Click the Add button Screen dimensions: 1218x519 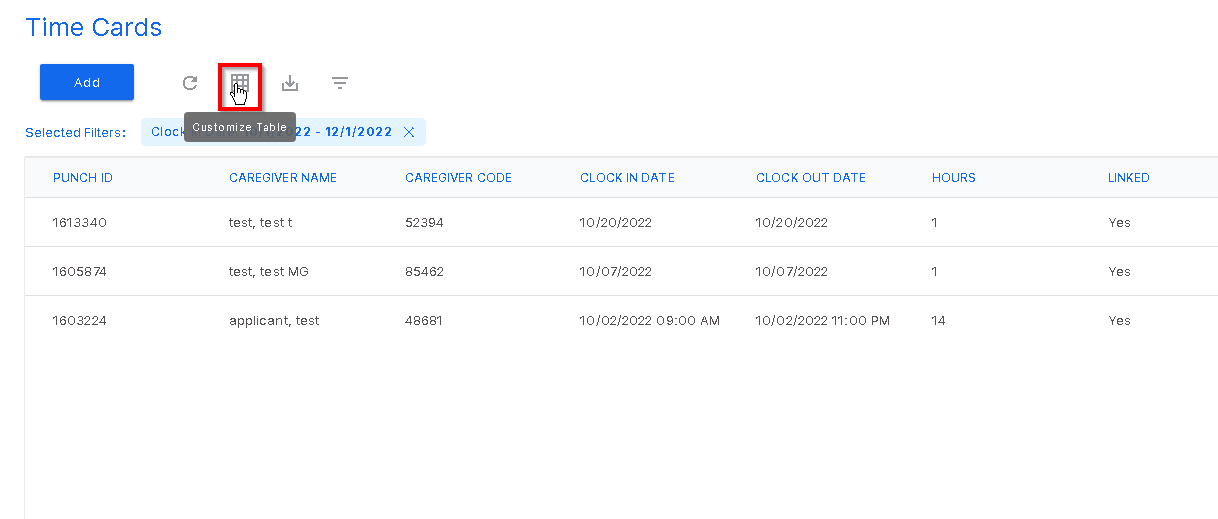(87, 82)
